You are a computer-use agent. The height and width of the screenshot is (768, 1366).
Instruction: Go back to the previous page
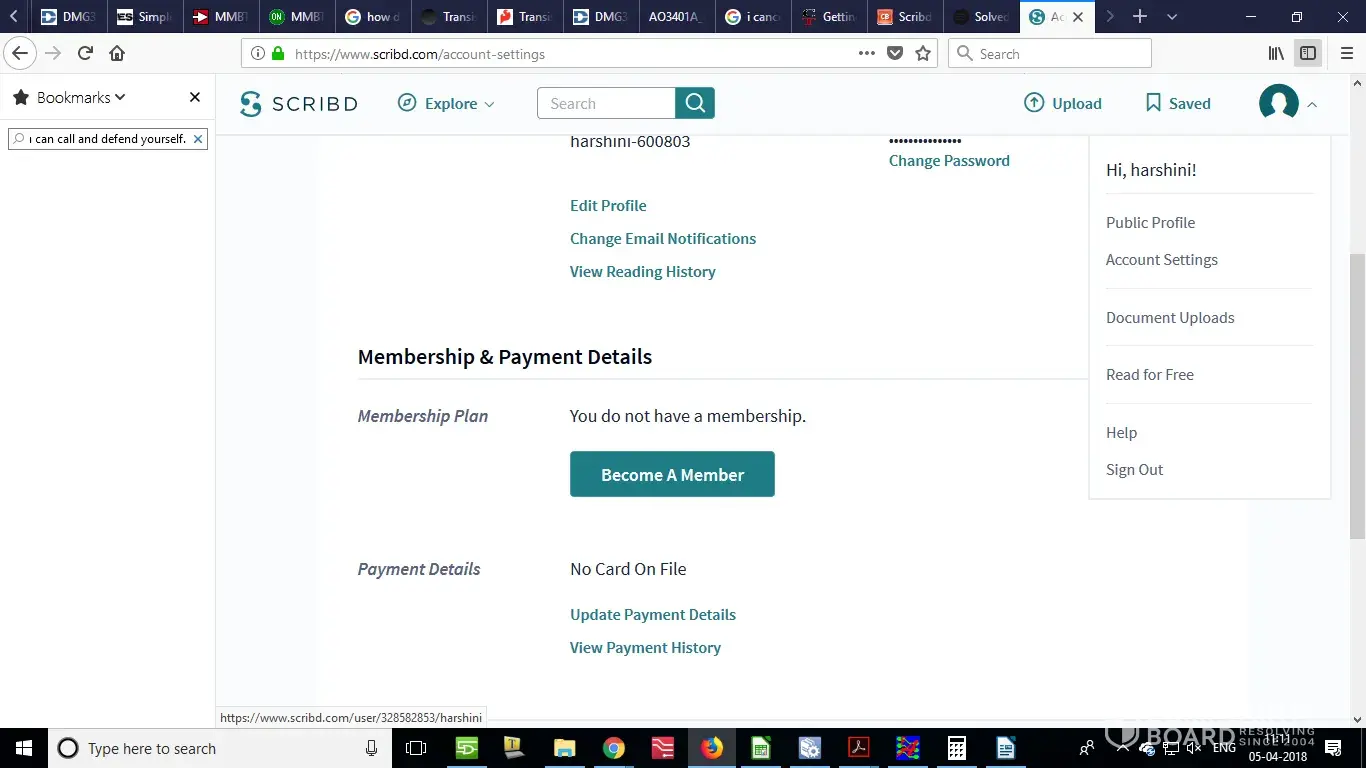tap(20, 54)
